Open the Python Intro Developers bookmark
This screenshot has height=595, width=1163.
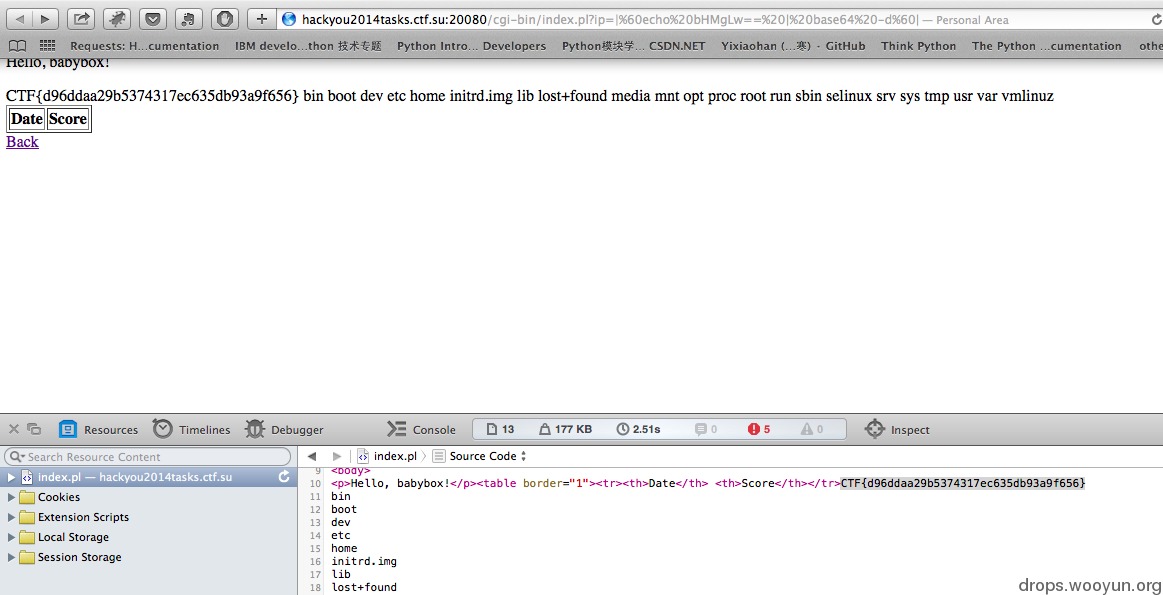471,46
